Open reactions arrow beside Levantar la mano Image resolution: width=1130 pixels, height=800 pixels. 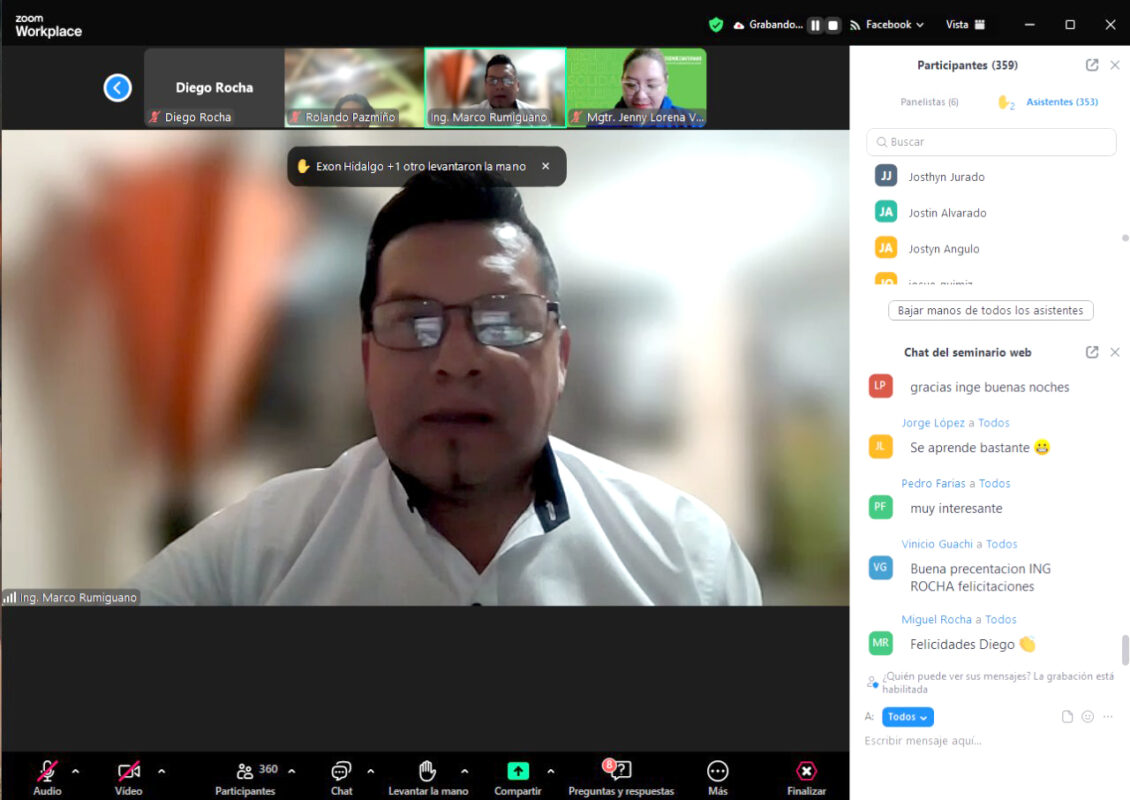465,771
